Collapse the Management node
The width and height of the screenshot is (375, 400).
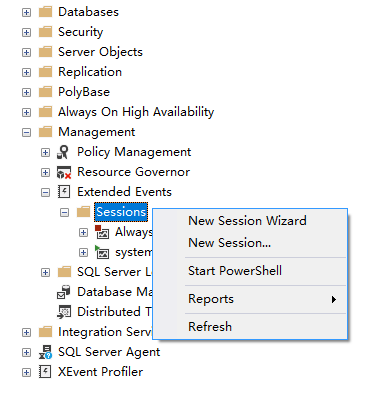point(26,132)
